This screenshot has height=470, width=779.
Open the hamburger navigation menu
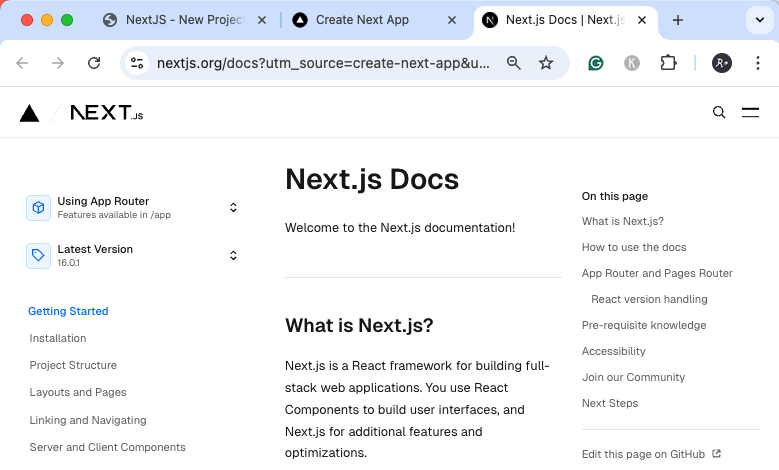[750, 113]
